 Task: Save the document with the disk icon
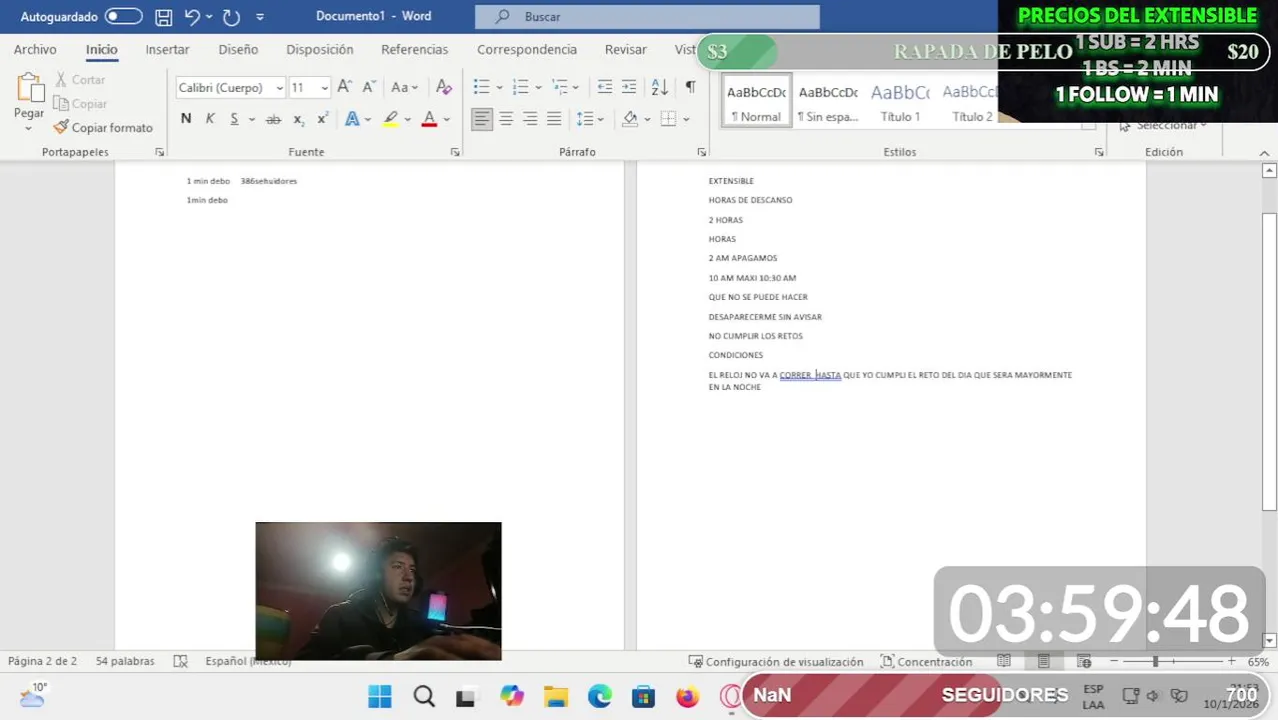[x=163, y=17]
